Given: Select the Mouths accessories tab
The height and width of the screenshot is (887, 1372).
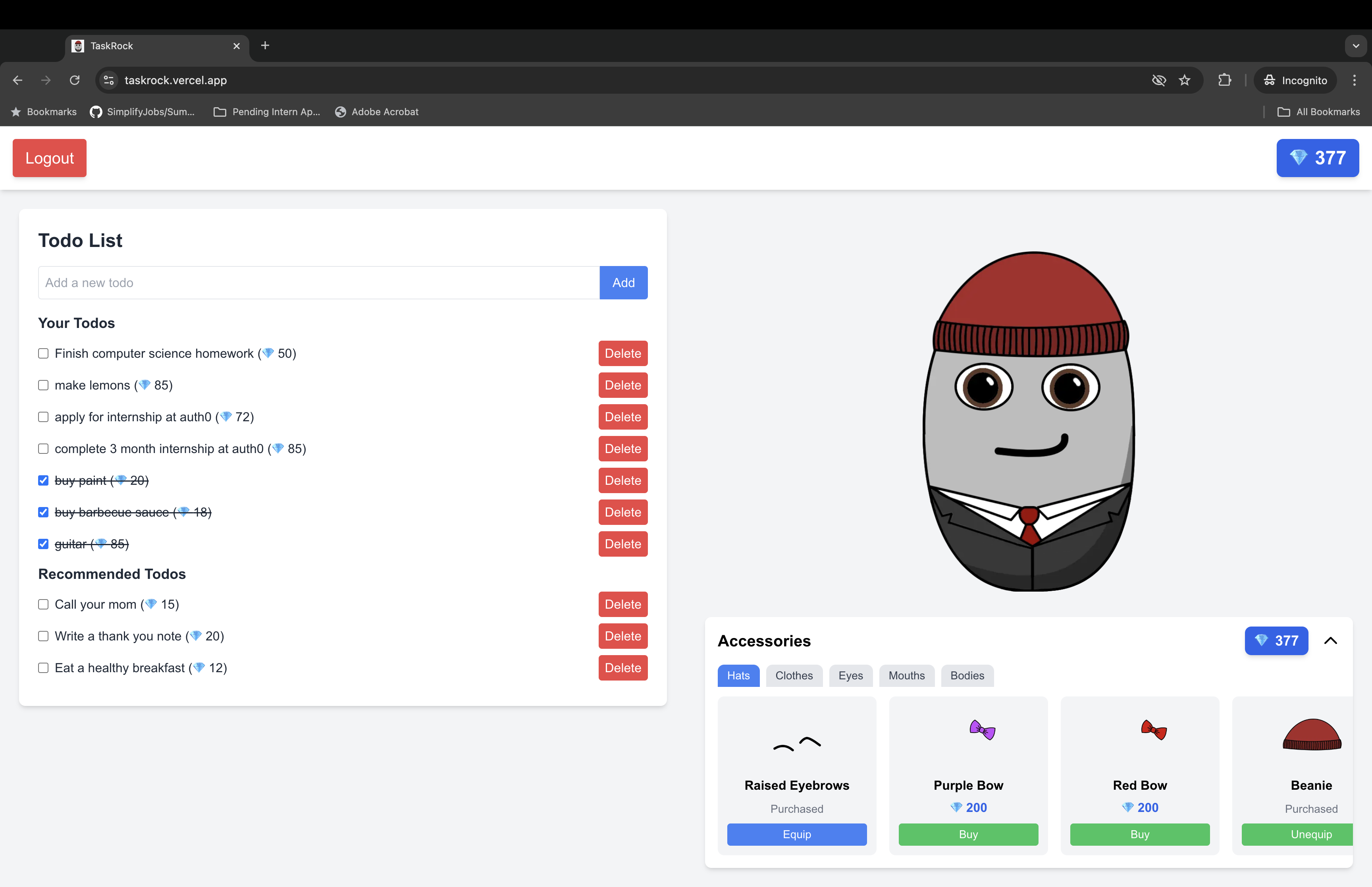Looking at the screenshot, I should tap(906, 676).
